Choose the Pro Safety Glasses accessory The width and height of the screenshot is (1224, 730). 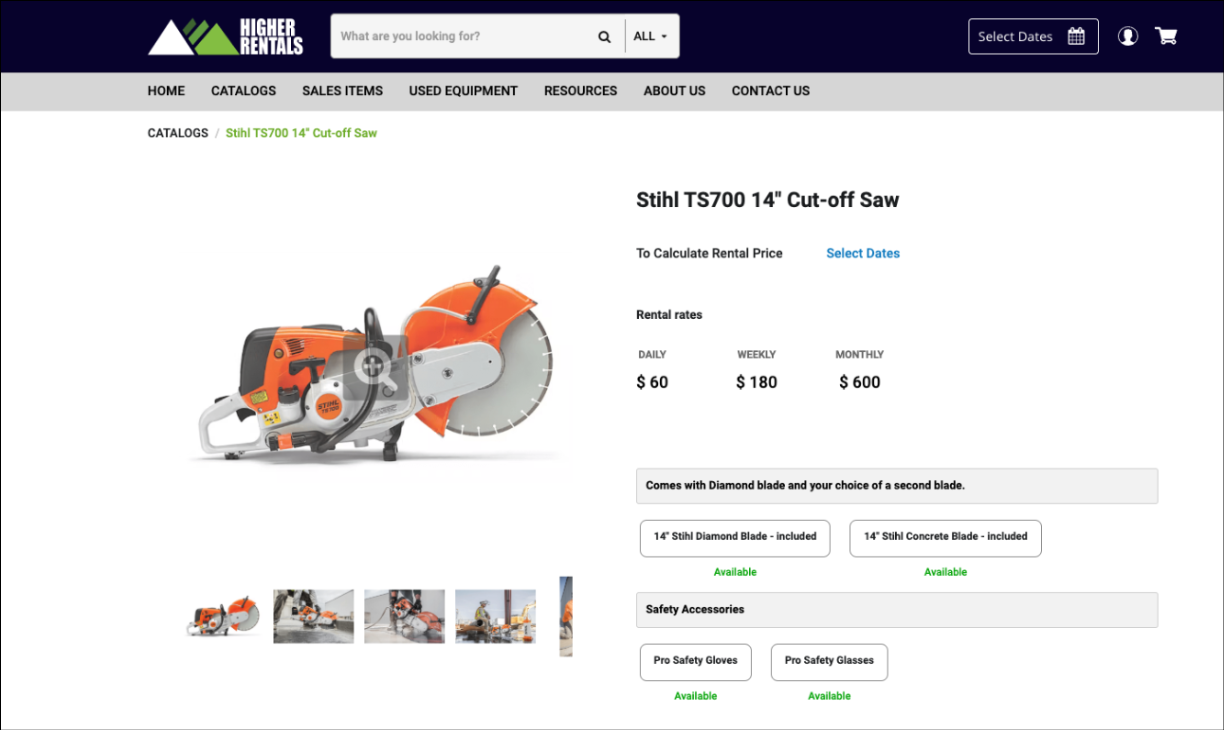point(829,661)
